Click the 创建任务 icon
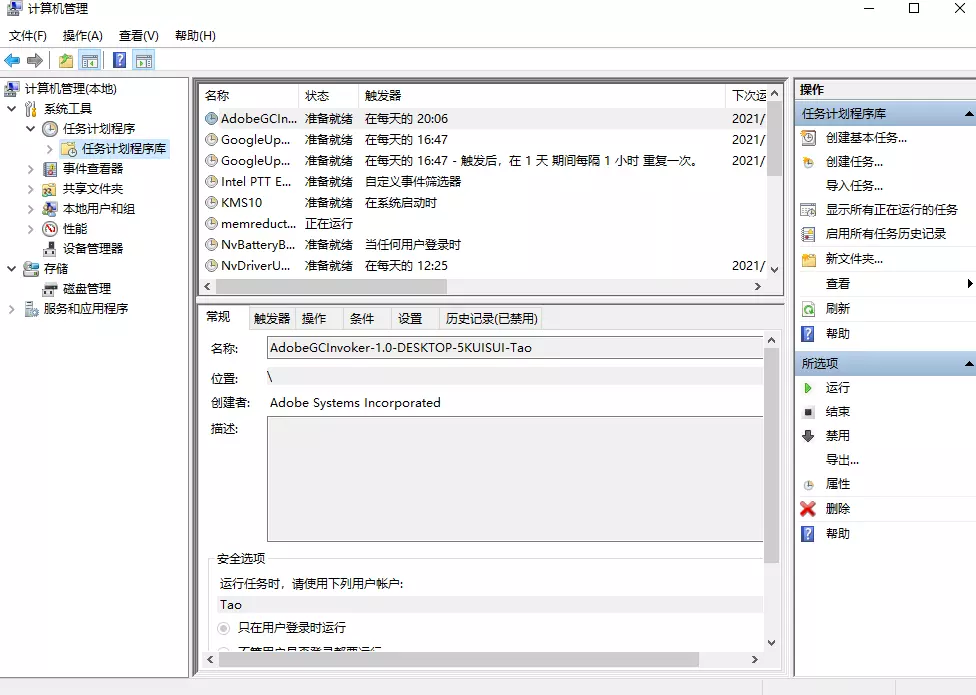 808,162
